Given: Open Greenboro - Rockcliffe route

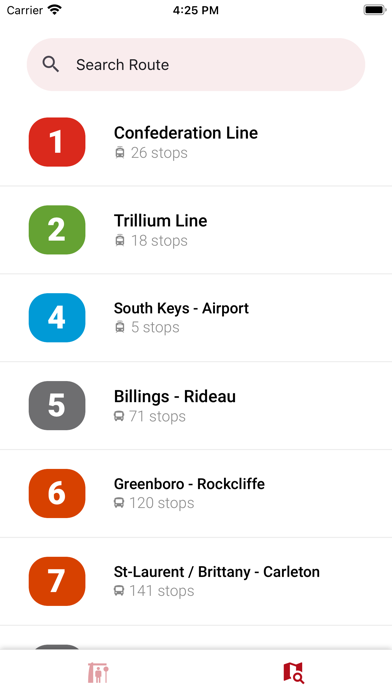Looking at the screenshot, I should 196,494.
